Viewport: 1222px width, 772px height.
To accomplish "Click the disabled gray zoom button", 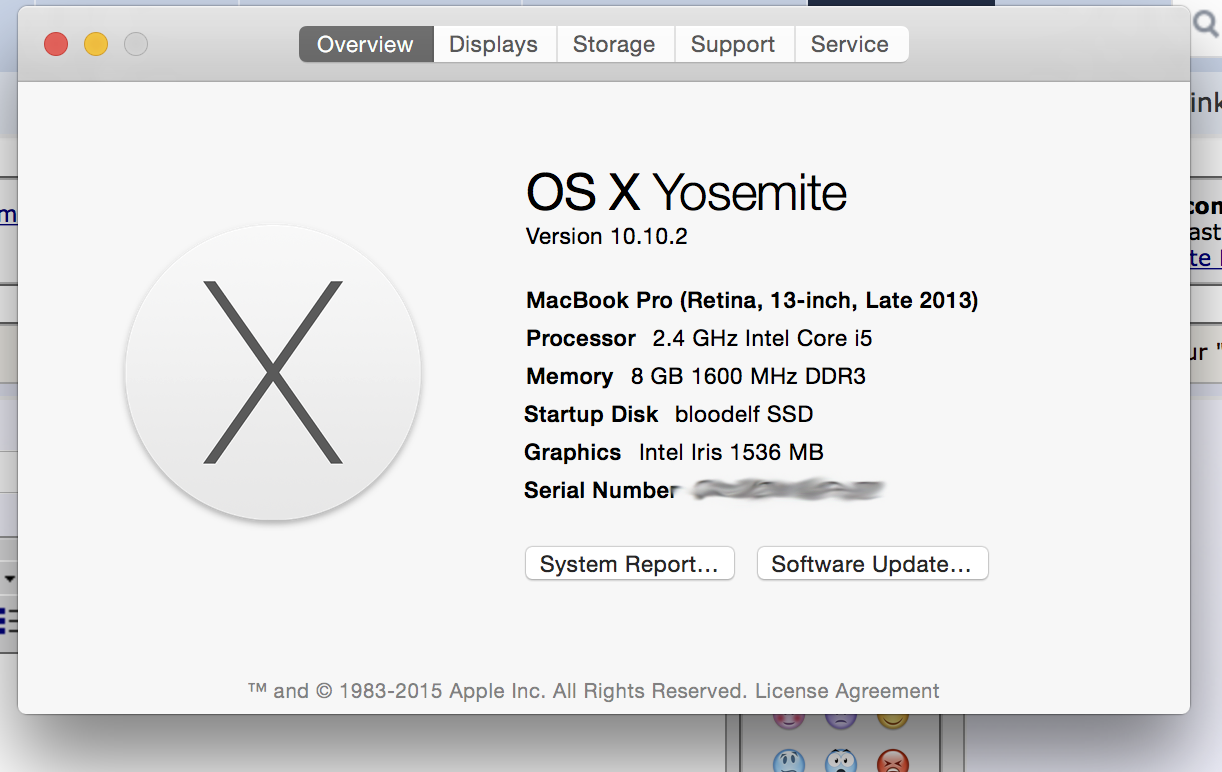I will coord(136,44).
